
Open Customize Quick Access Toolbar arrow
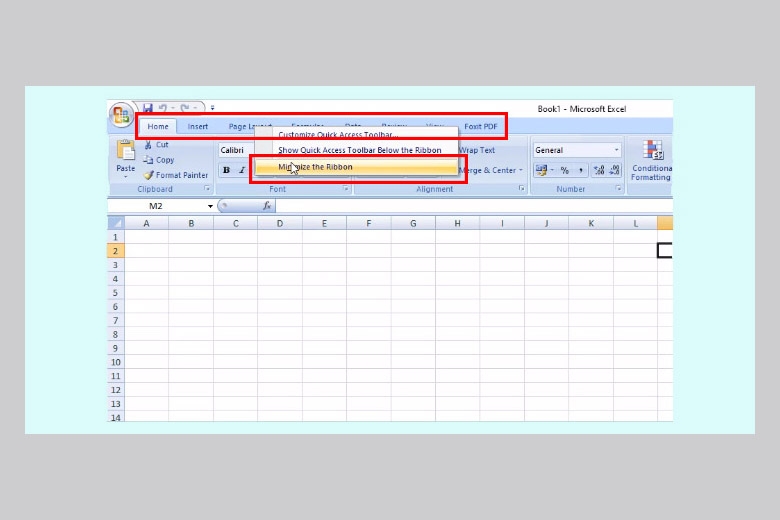point(212,107)
